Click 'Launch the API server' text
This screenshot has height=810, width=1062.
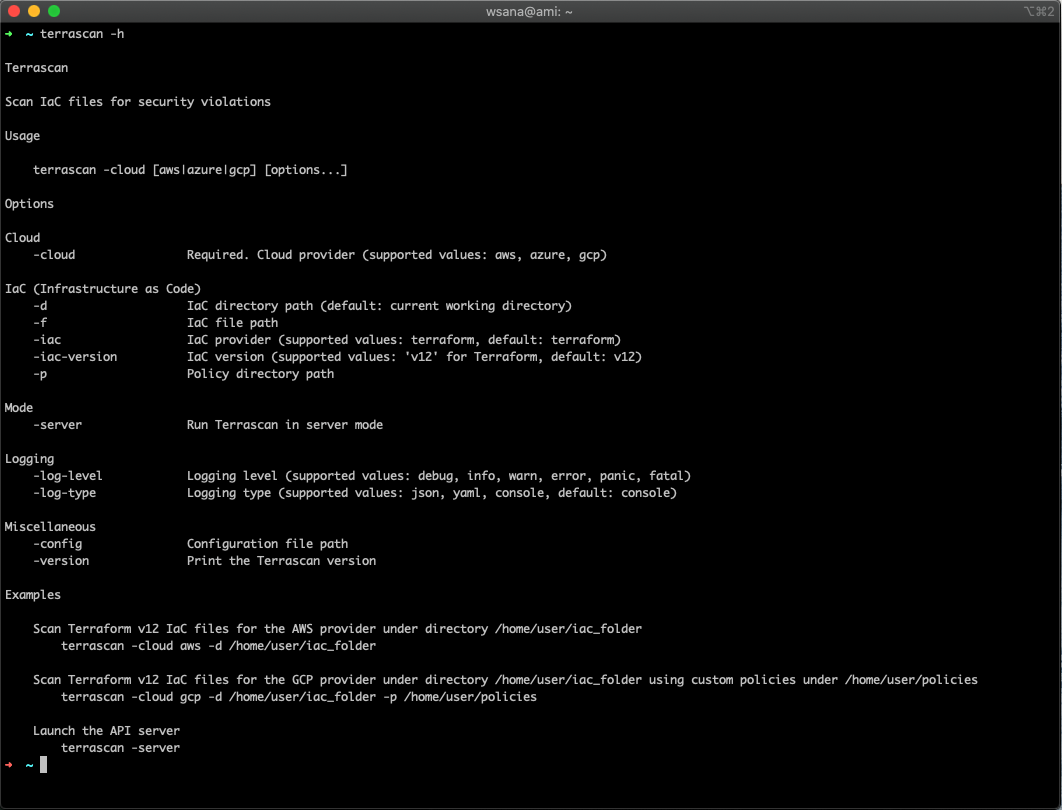click(106, 731)
